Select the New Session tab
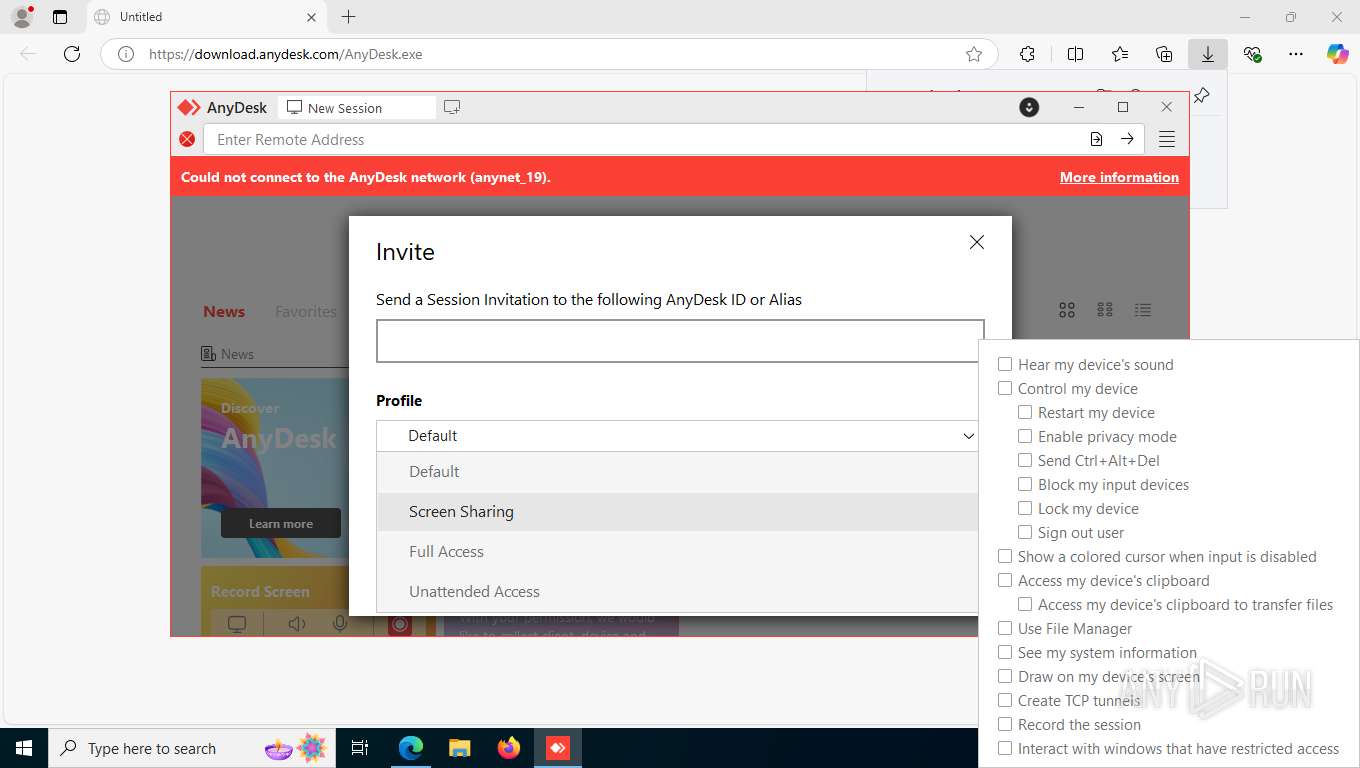 tap(356, 107)
